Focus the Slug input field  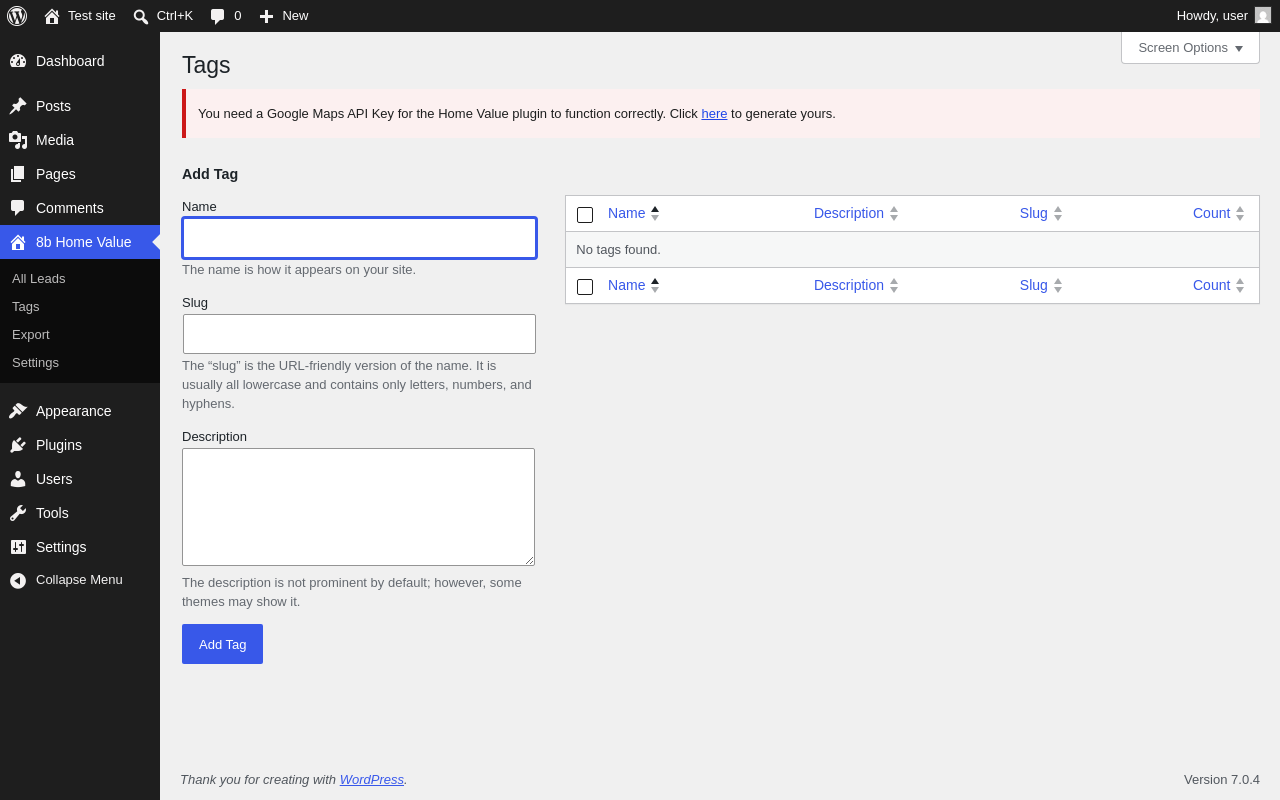click(359, 334)
